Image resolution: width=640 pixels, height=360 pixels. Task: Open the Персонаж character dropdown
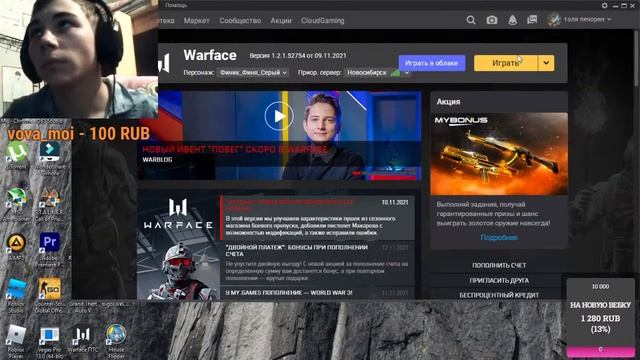pos(253,72)
